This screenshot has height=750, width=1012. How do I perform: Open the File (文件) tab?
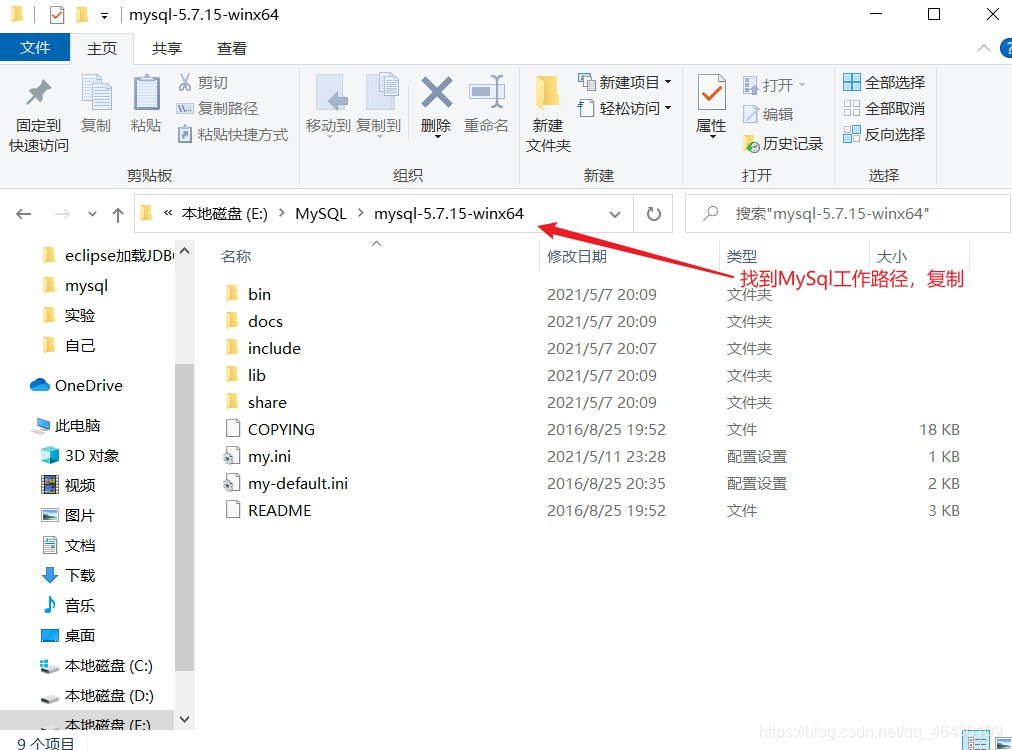(35, 48)
